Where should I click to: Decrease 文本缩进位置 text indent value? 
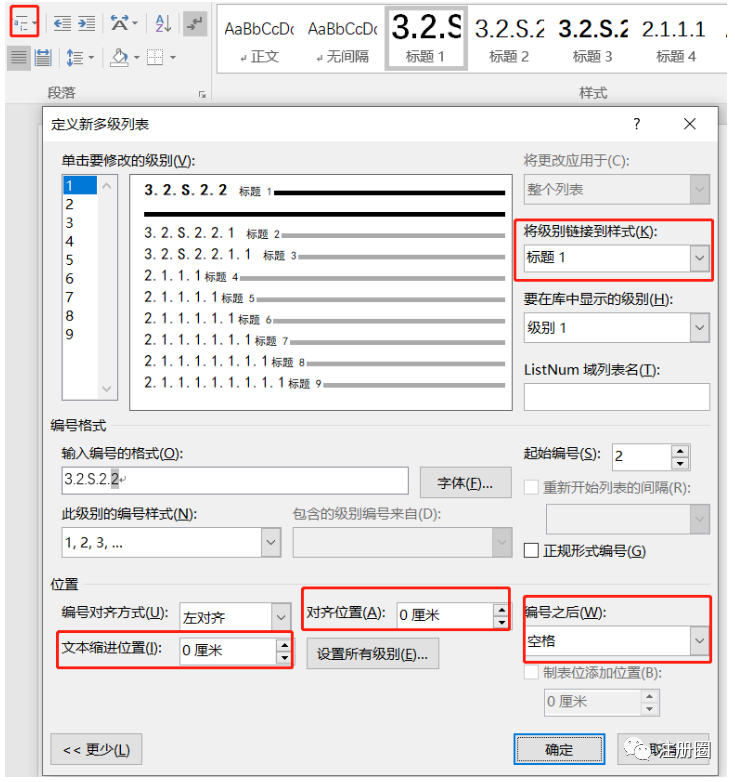point(284,658)
